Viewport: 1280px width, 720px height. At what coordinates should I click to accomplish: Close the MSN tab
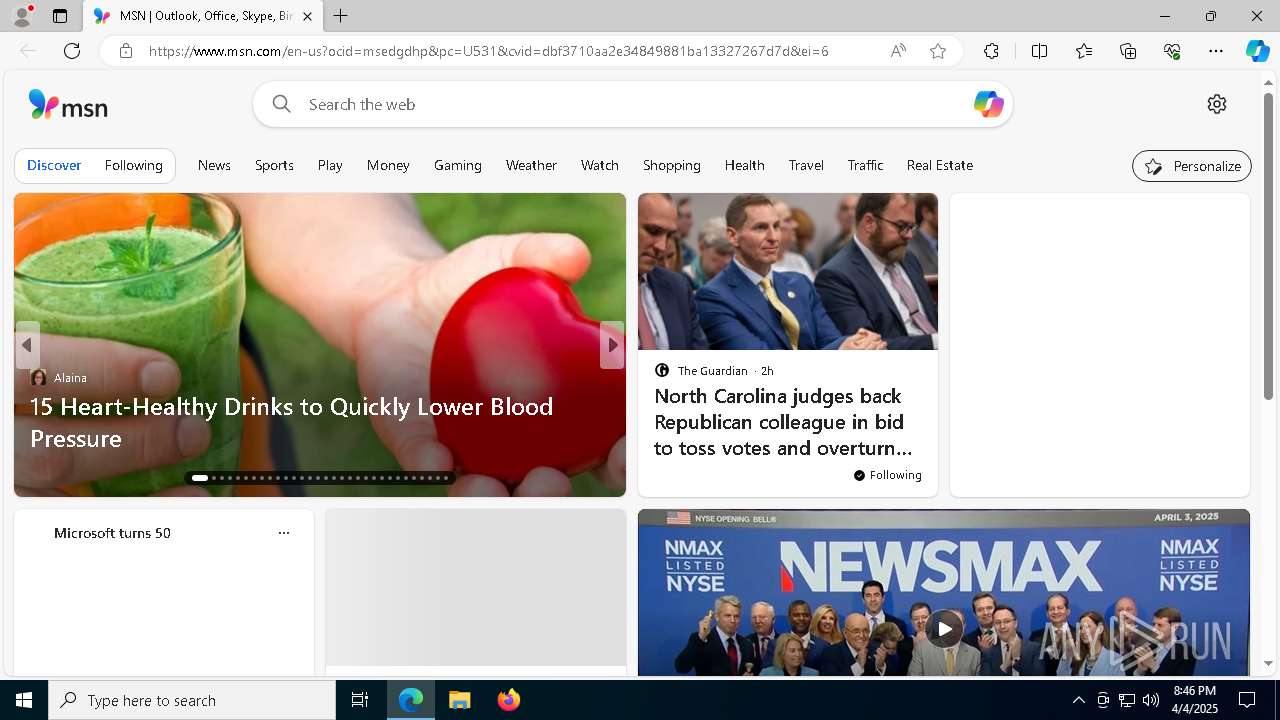click(307, 16)
